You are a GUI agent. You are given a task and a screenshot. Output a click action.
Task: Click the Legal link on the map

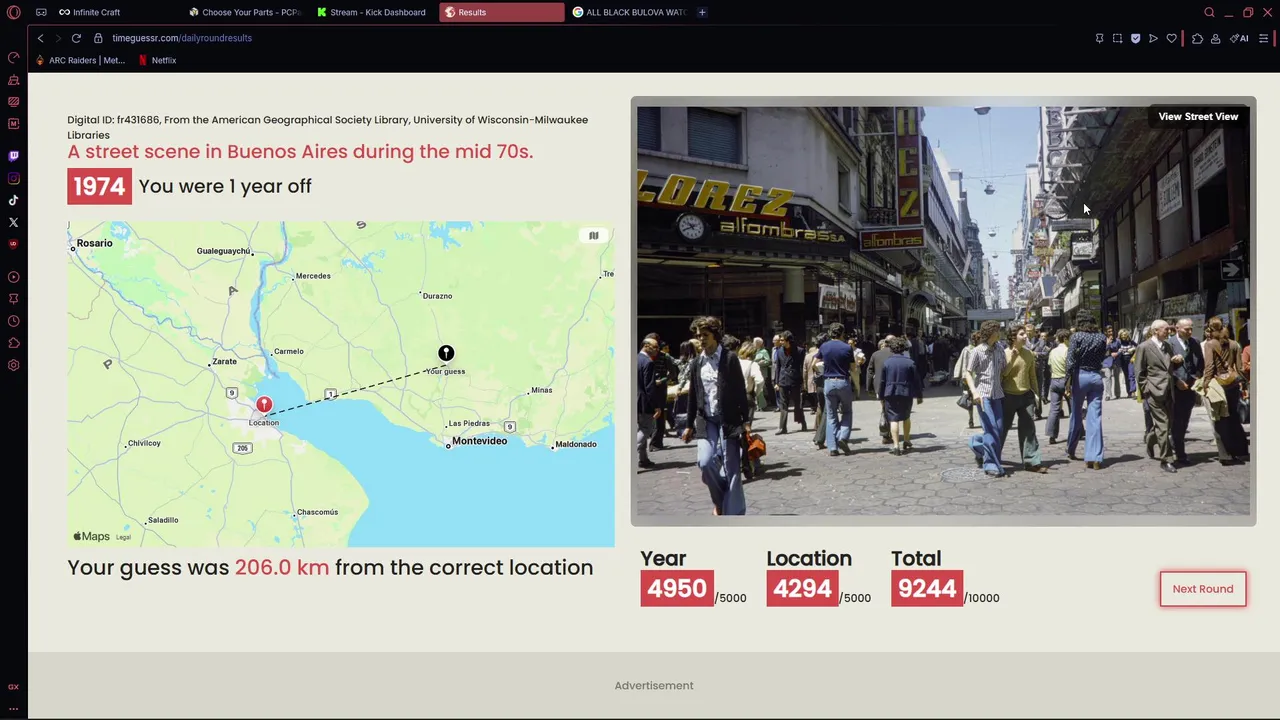(123, 537)
